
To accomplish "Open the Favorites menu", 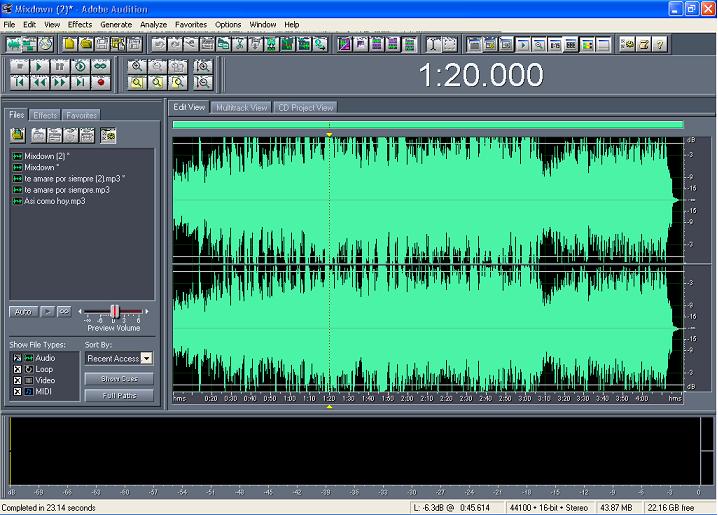I will (x=191, y=24).
